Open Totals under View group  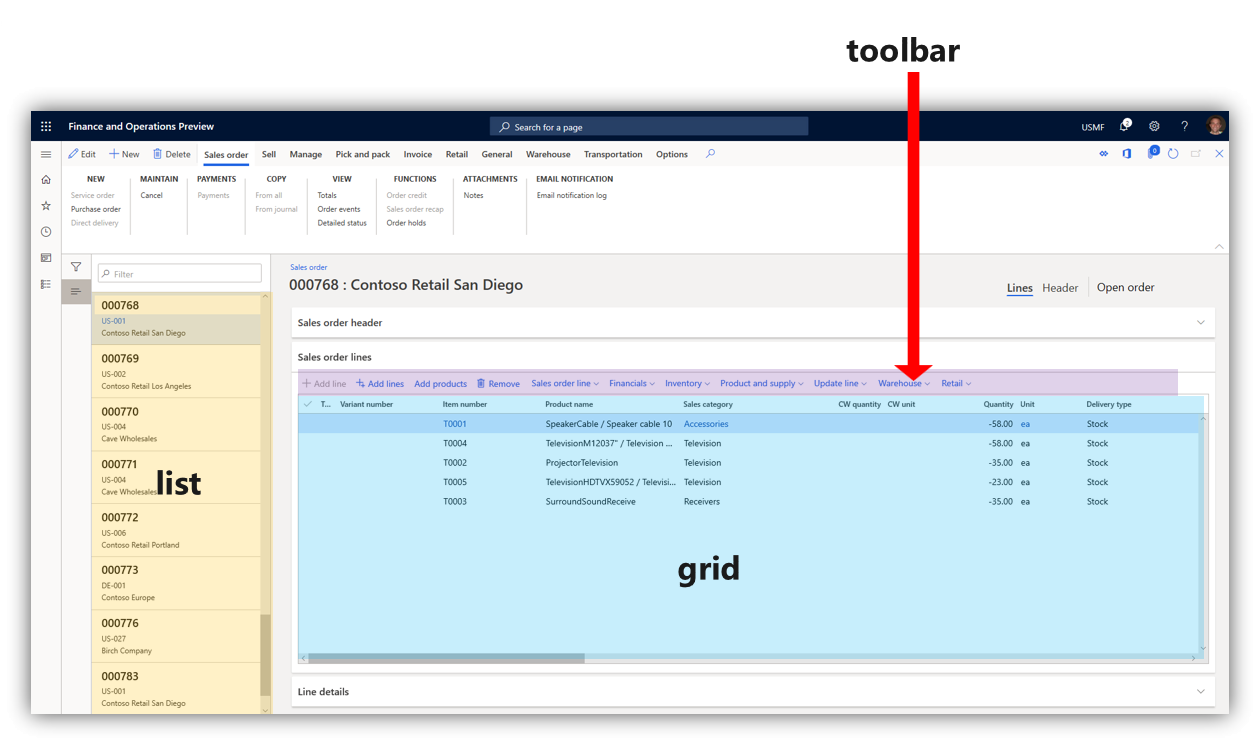pyautogui.click(x=327, y=195)
